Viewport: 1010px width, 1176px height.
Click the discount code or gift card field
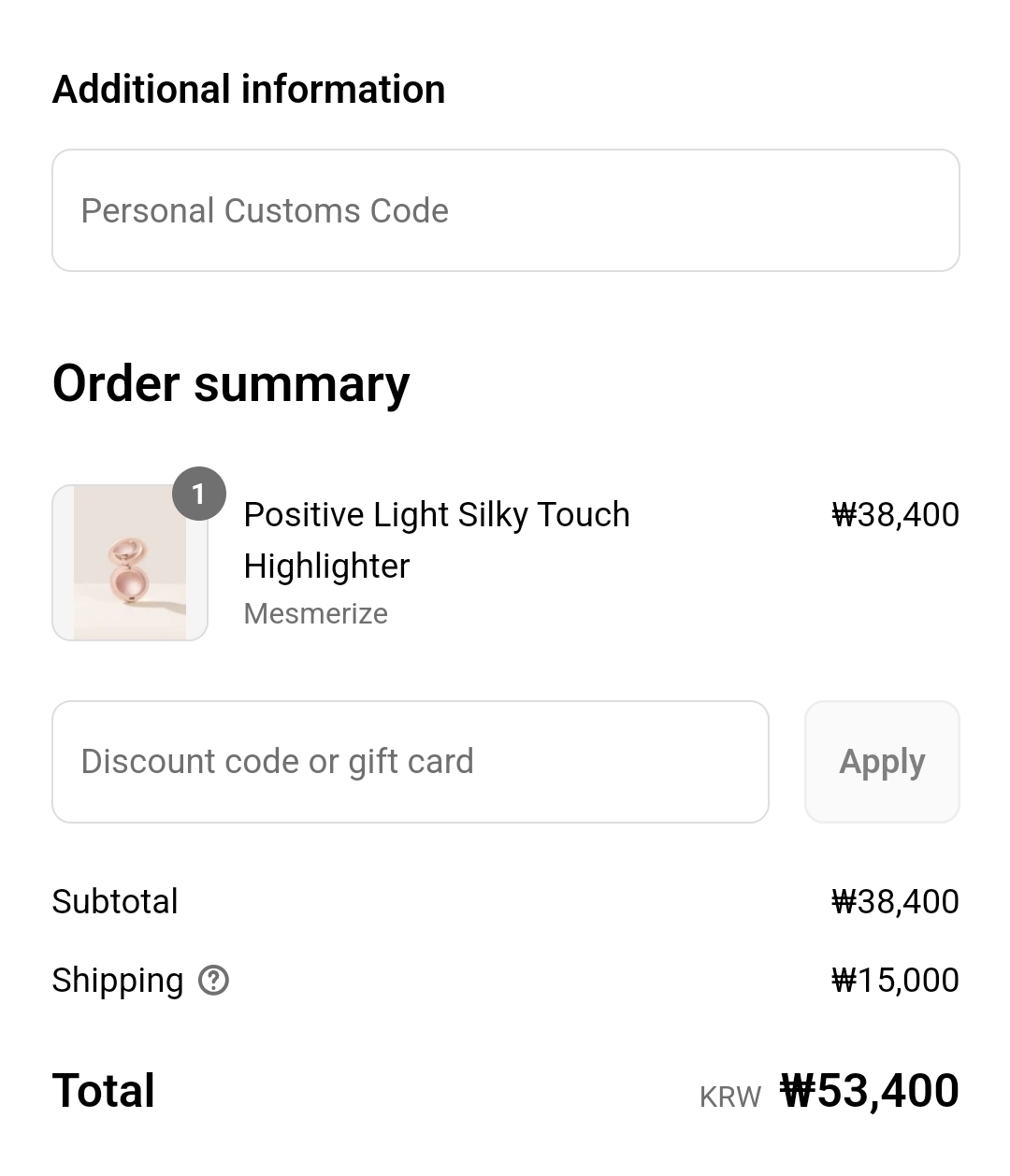410,762
